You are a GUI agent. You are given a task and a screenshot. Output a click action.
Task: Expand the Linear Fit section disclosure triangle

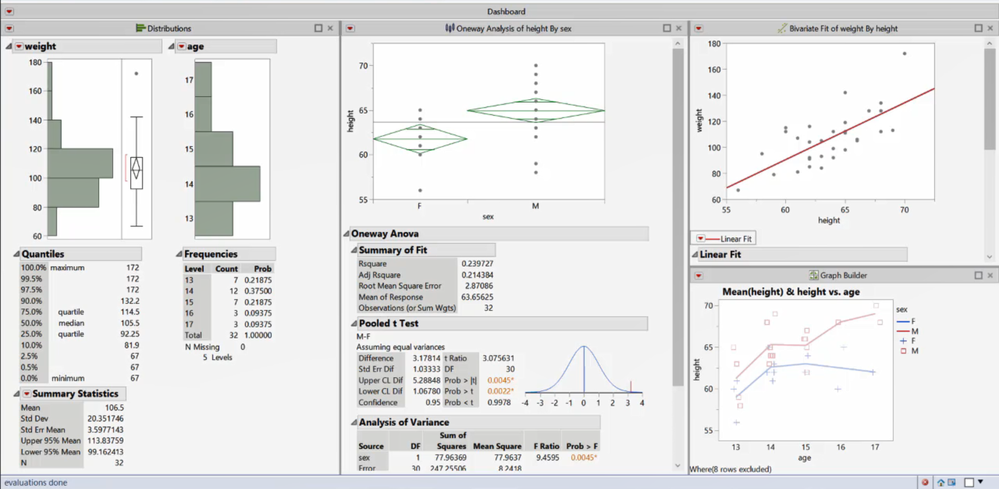coord(694,255)
